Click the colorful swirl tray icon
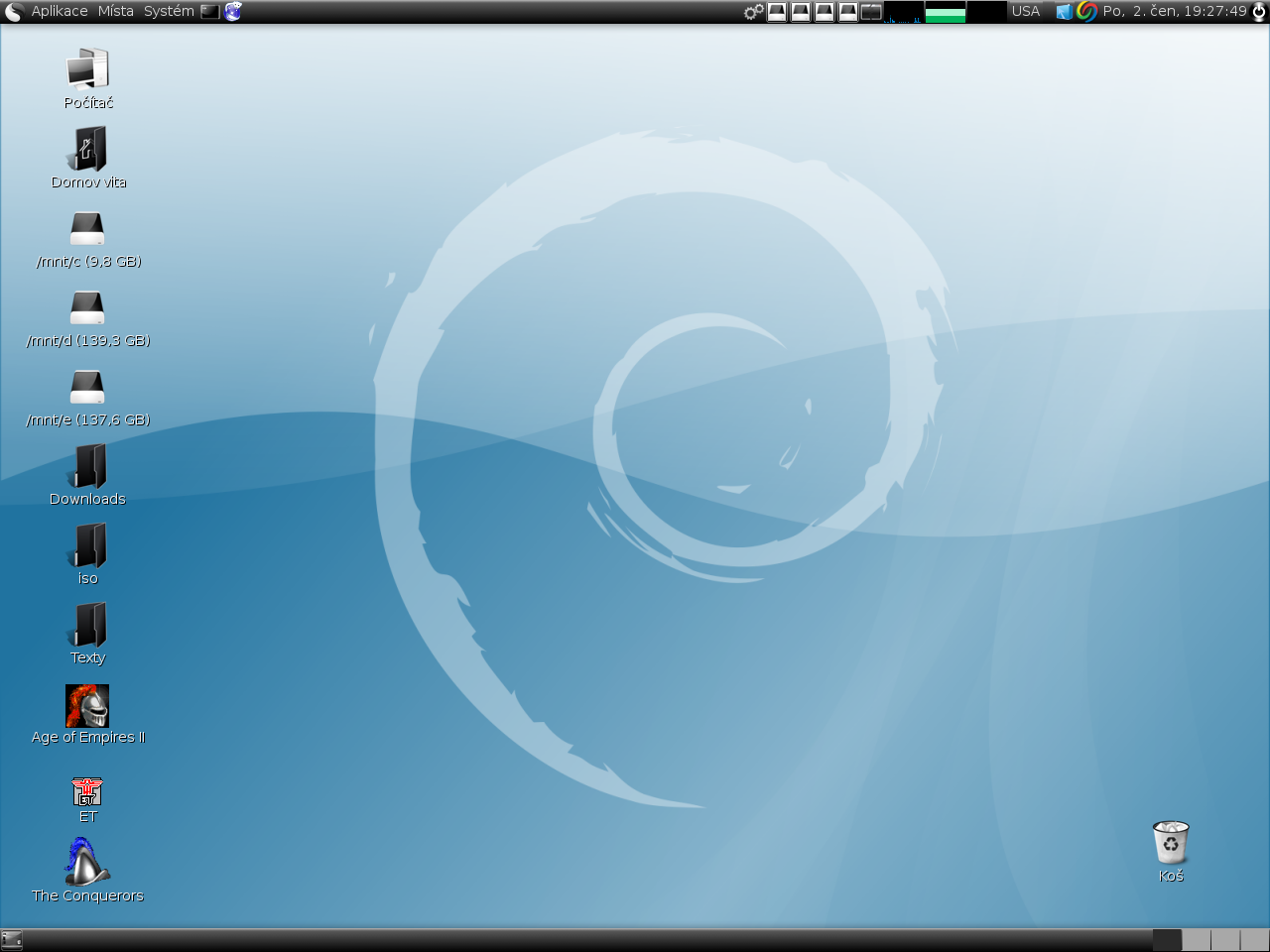Viewport: 1270px width, 952px height. click(x=1086, y=12)
